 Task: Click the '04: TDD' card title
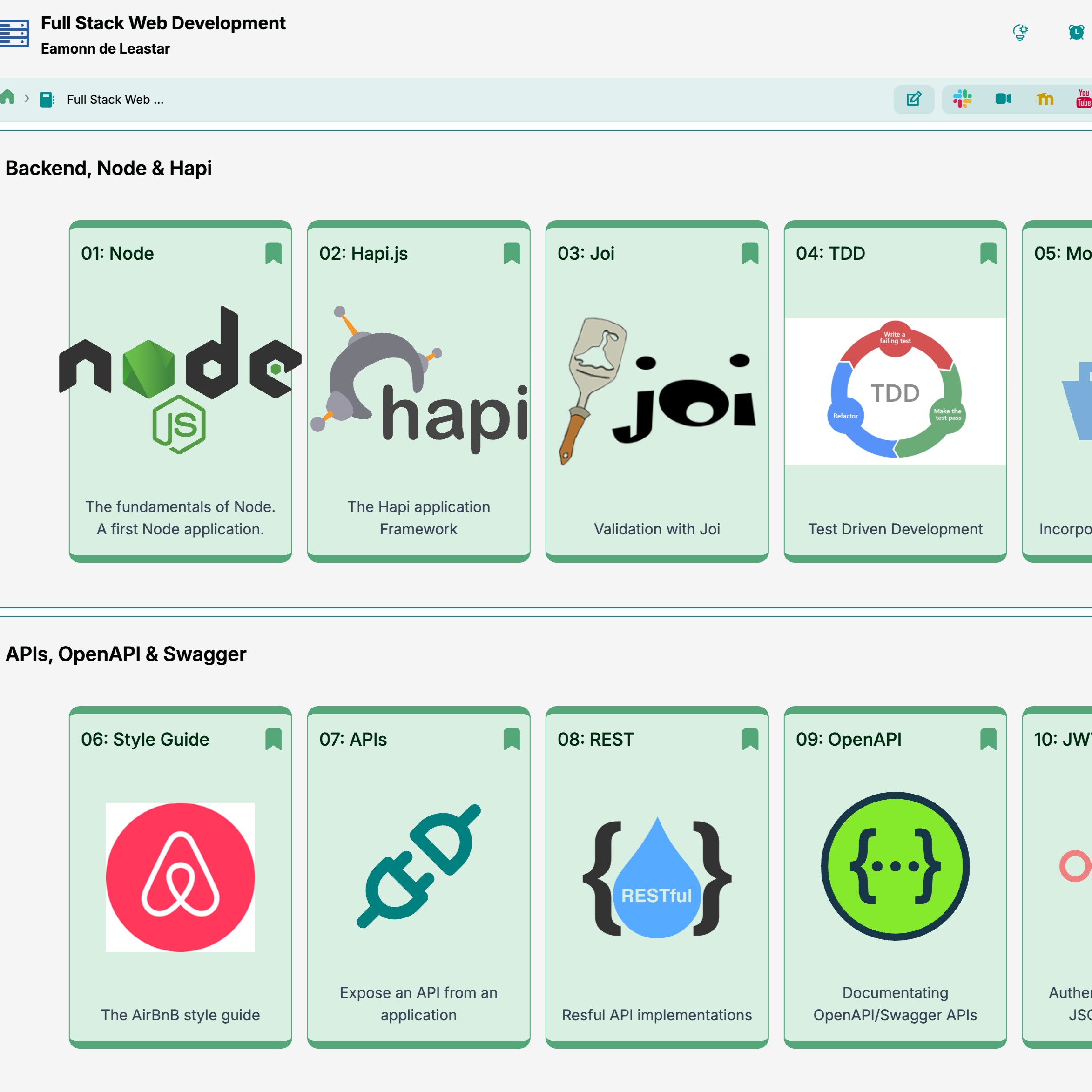(830, 253)
